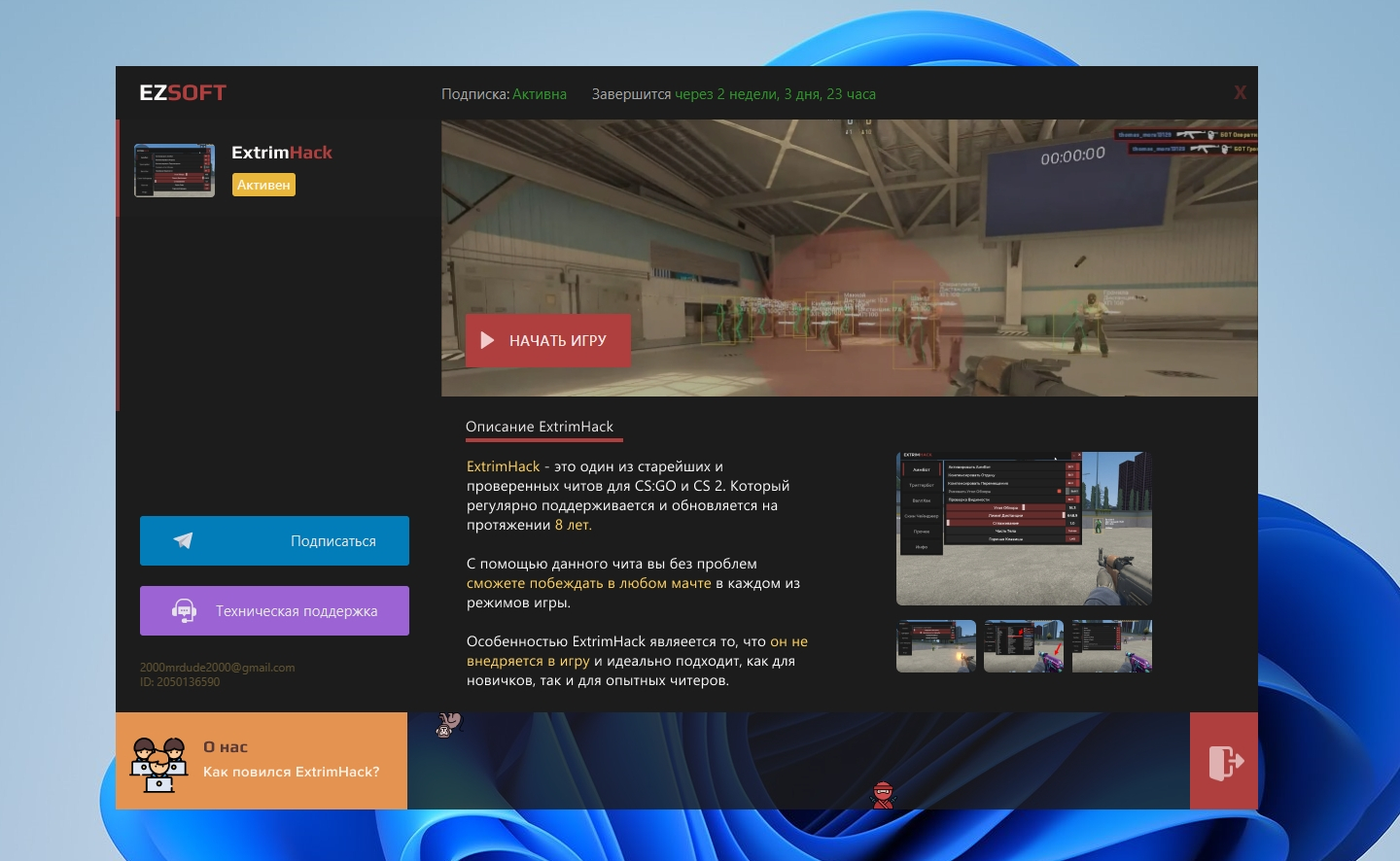The height and width of the screenshot is (861, 1400).
Task: Click the yellow ExtrimHack word in description
Action: (503, 466)
